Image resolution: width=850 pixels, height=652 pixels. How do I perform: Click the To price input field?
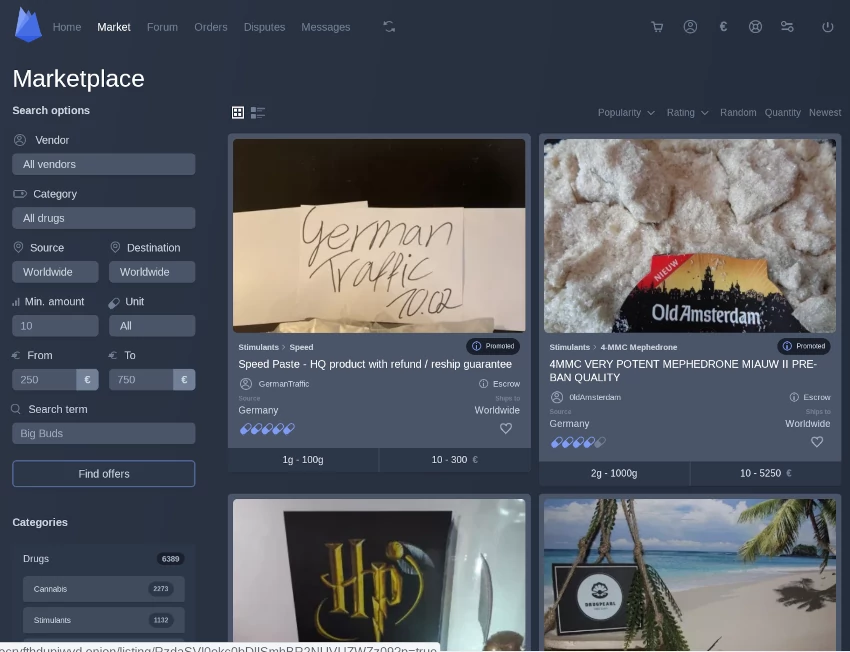141,380
